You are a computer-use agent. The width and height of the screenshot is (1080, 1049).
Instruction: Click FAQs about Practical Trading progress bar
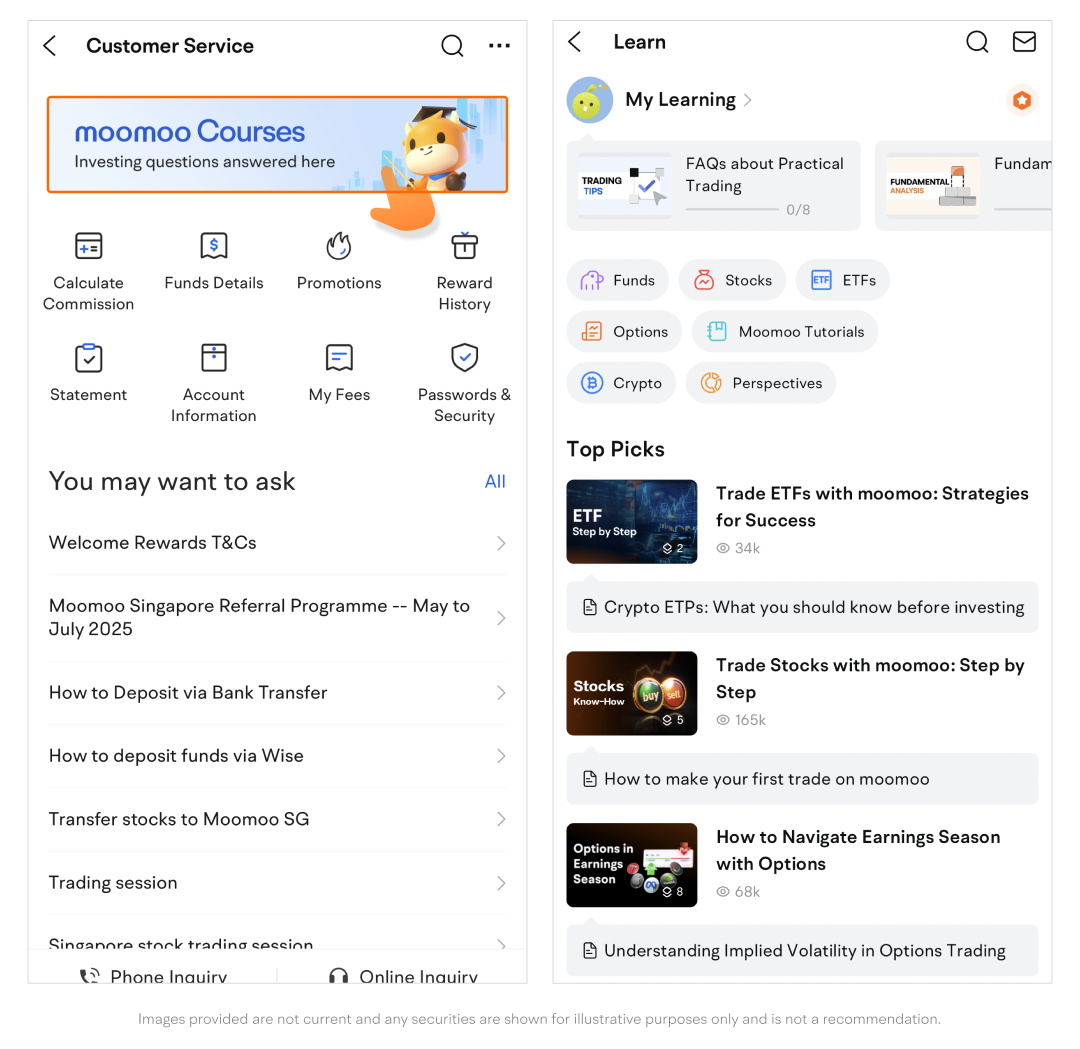click(732, 210)
